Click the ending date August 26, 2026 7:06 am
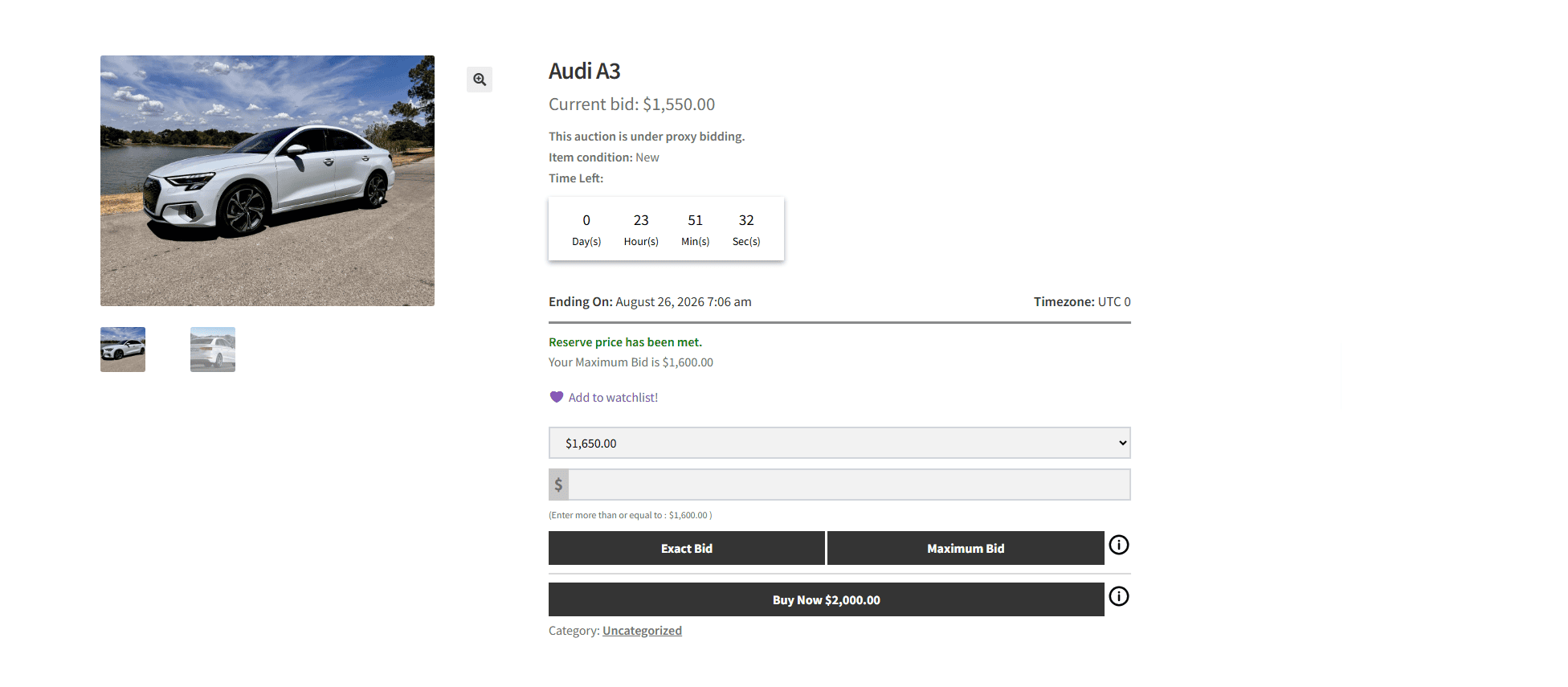The height and width of the screenshot is (687, 1568). click(684, 302)
